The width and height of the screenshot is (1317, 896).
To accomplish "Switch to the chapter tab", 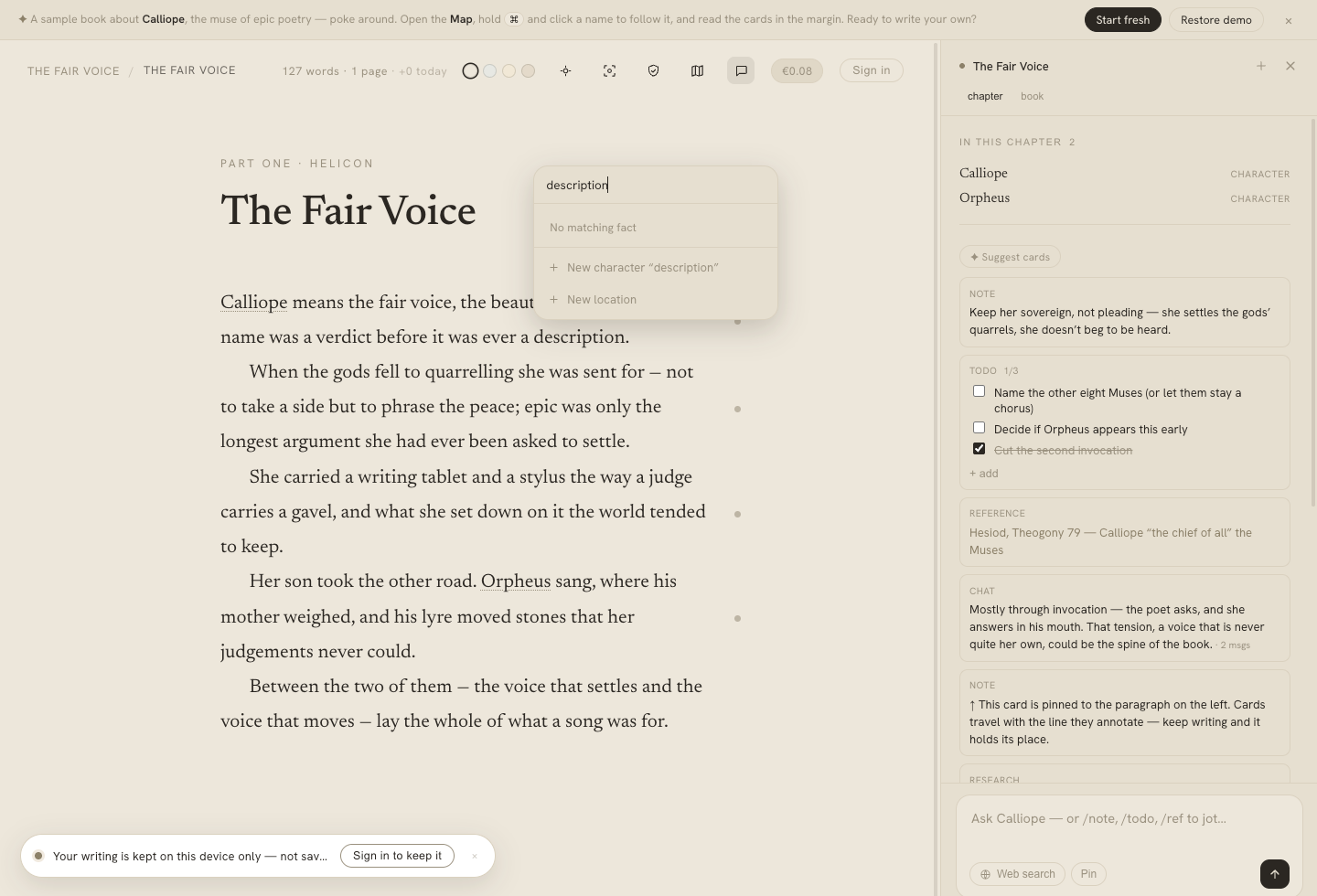I will [x=985, y=96].
